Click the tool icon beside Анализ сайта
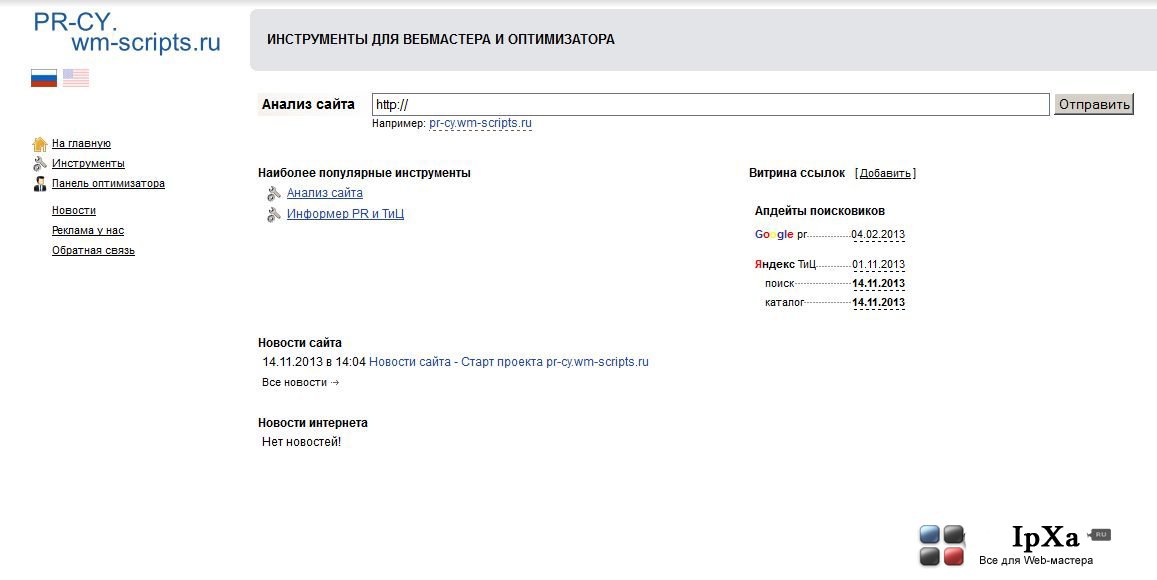Viewport: 1157px width, 580px height. 274,193
